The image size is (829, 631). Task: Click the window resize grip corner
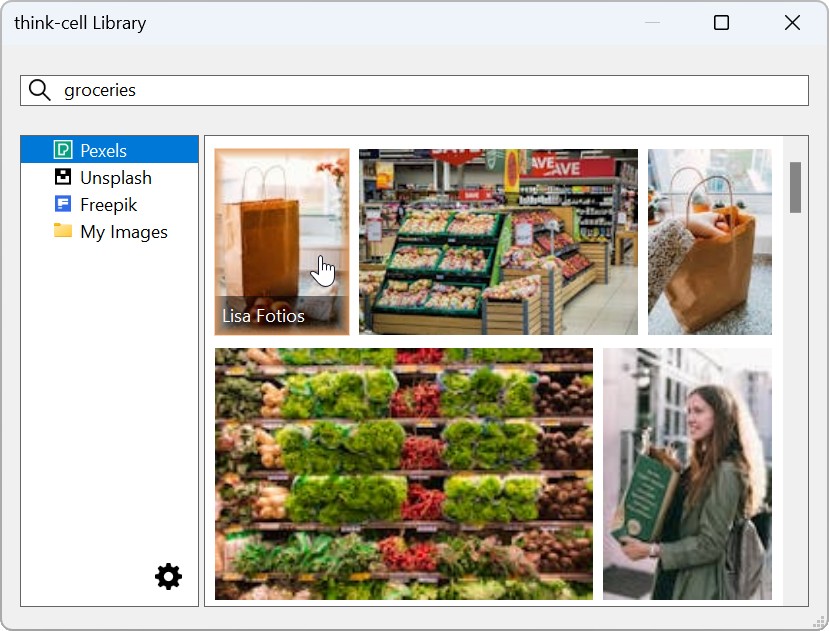(x=819, y=621)
